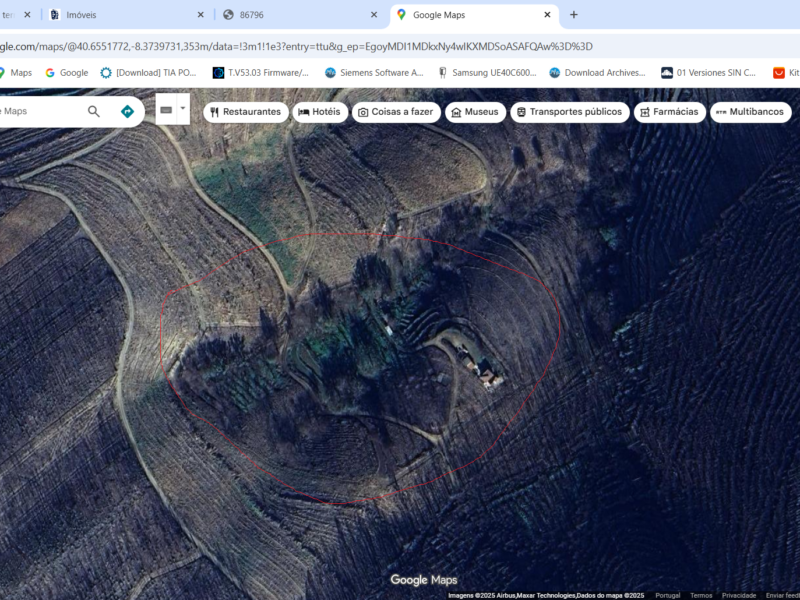The image size is (800, 600).
Task: Click the Multibancos ATM chip
Action: (x=750, y=112)
